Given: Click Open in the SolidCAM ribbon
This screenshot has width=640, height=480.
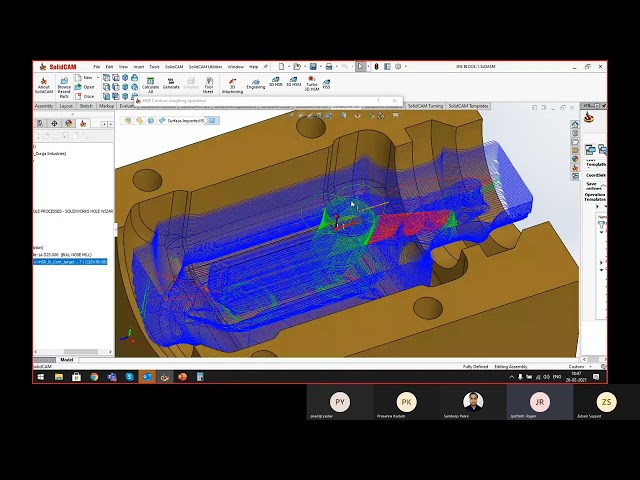Looking at the screenshot, I should (85, 87).
